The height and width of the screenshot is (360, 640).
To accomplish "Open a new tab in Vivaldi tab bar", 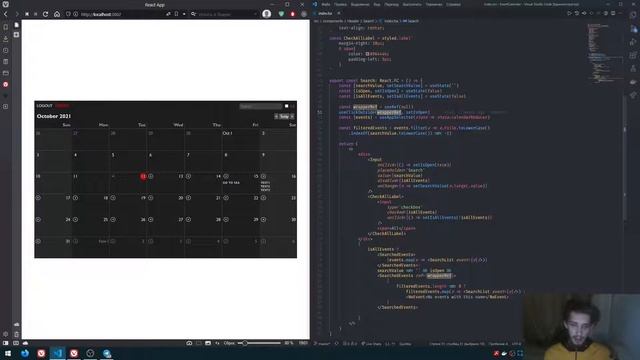I will coord(16,35).
